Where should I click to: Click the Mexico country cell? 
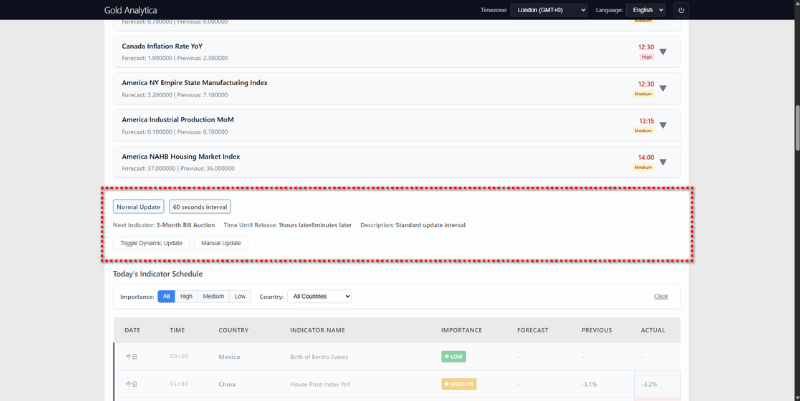229,357
